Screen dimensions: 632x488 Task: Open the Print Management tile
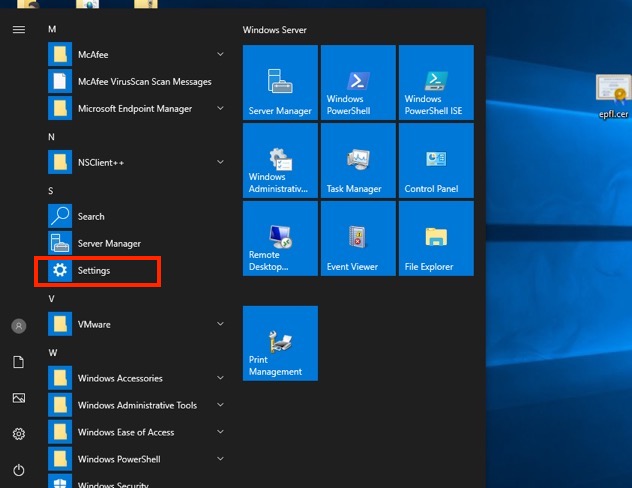click(x=280, y=343)
